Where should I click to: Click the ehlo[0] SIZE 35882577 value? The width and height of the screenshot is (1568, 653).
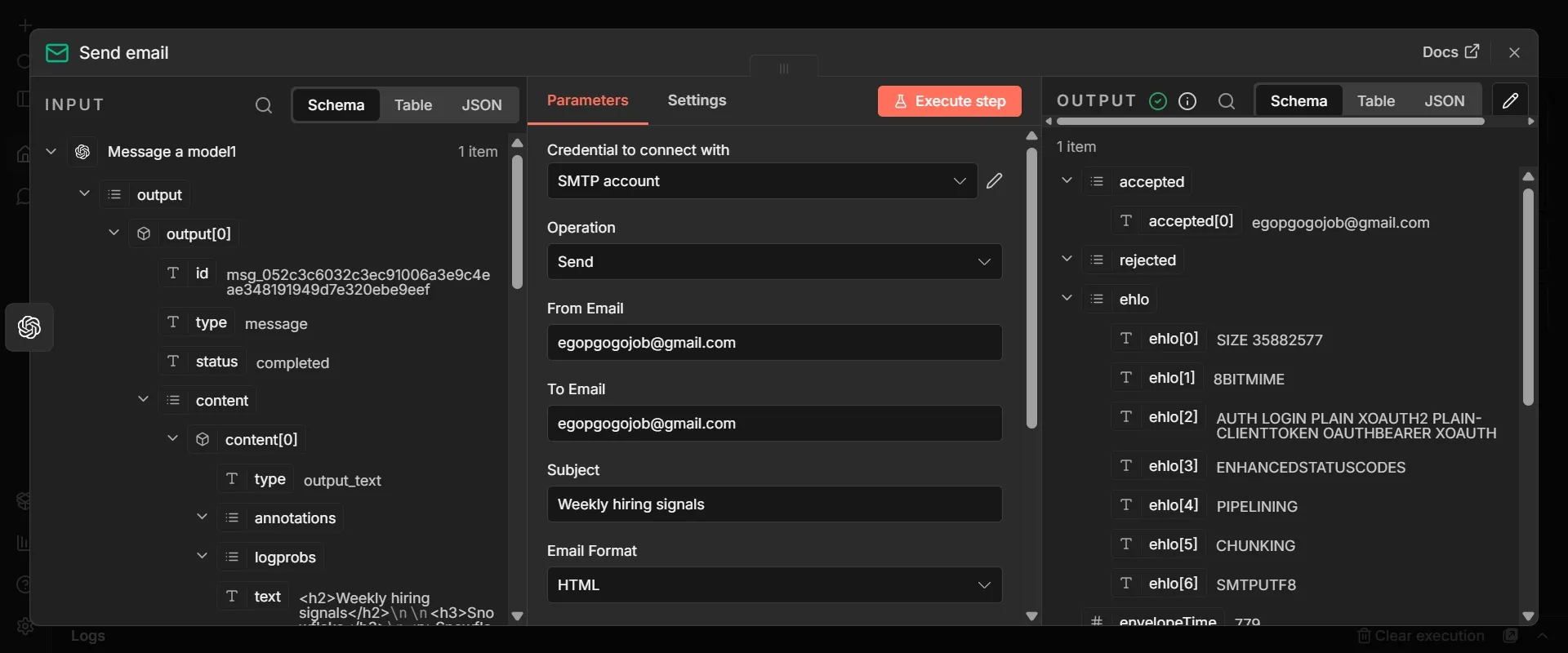1269,340
